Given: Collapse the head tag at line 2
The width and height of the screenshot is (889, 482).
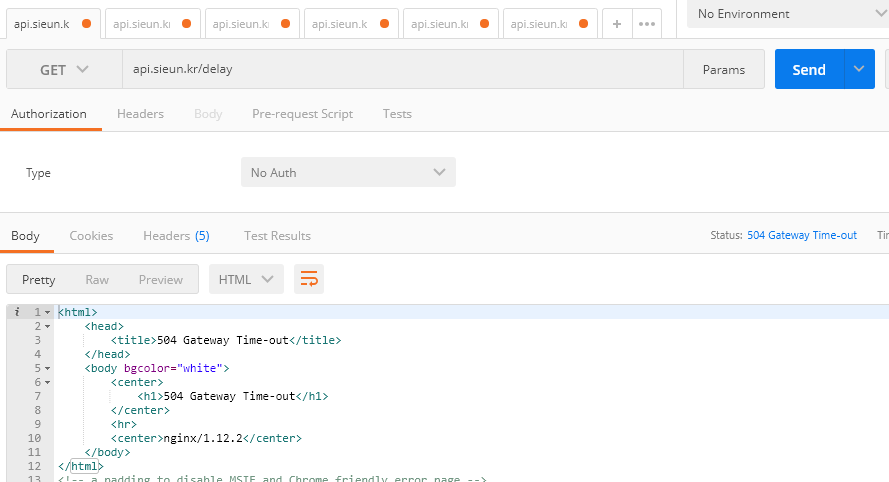Looking at the screenshot, I should click(48, 327).
